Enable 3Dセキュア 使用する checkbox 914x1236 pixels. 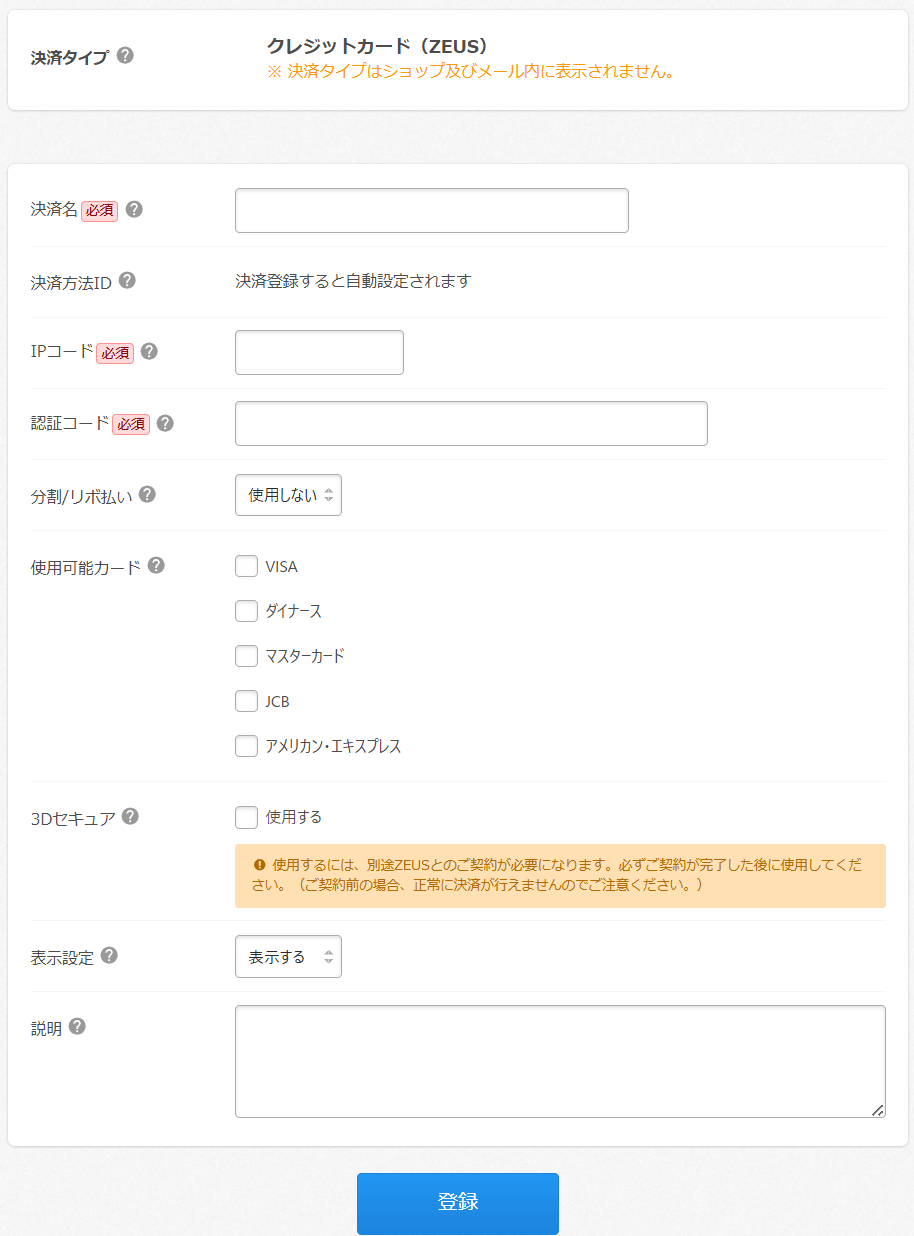(247, 817)
